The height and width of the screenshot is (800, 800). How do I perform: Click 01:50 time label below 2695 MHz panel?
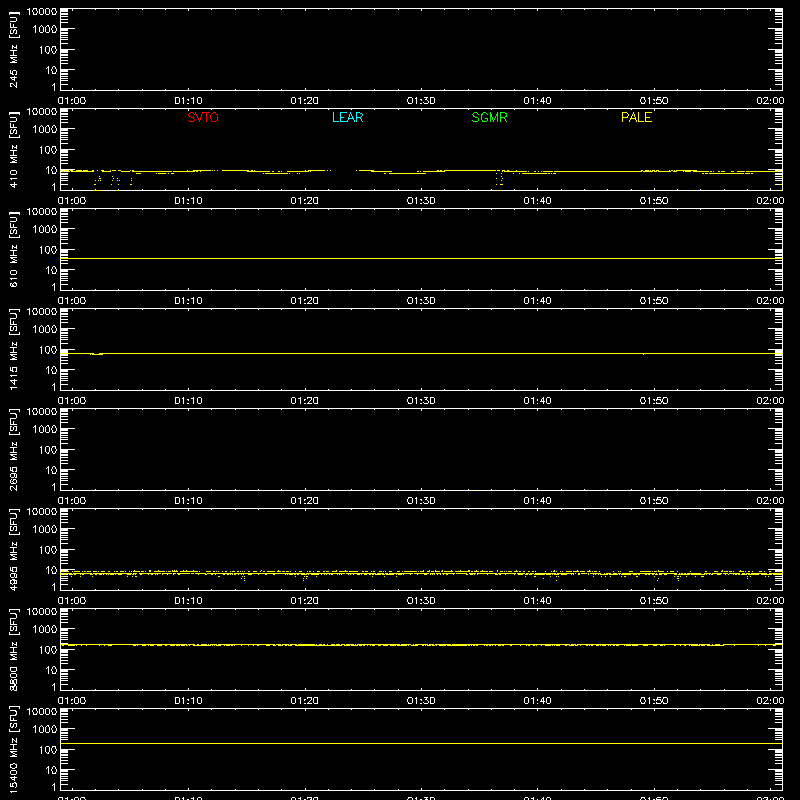(x=654, y=501)
